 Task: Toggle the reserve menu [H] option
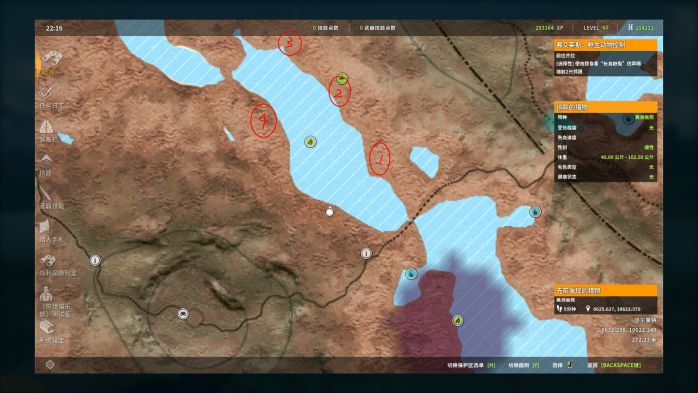click(x=471, y=365)
